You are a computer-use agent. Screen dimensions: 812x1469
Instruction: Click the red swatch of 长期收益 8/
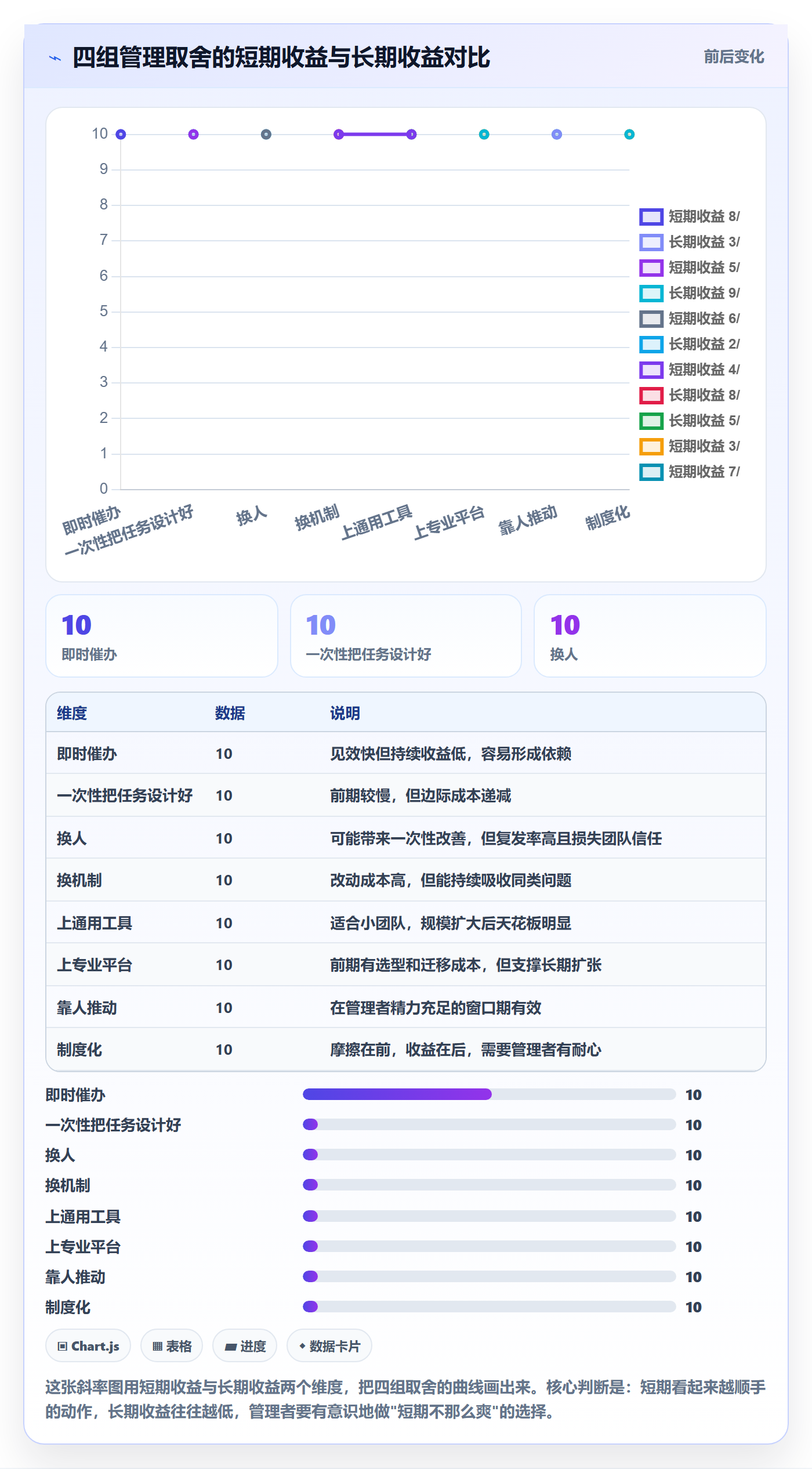pos(651,395)
